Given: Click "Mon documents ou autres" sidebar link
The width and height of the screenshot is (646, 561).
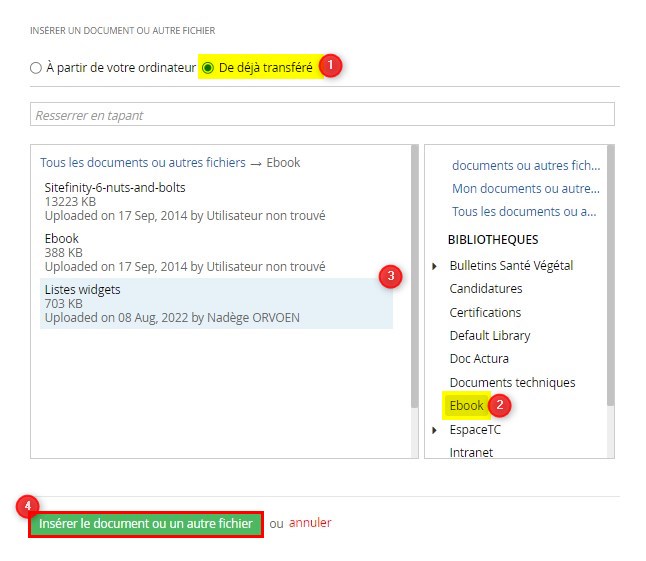Looking at the screenshot, I should click(525, 188).
